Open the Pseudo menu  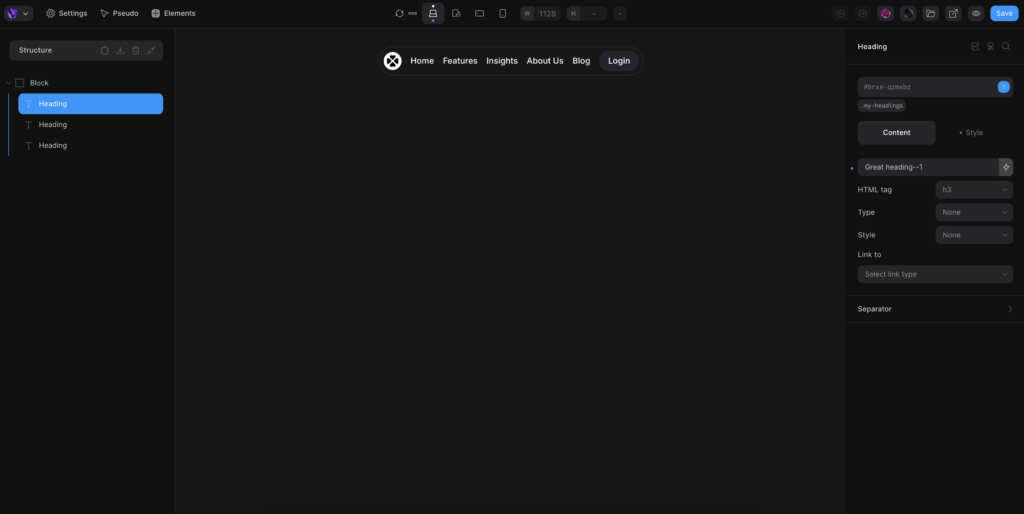pyautogui.click(x=119, y=13)
